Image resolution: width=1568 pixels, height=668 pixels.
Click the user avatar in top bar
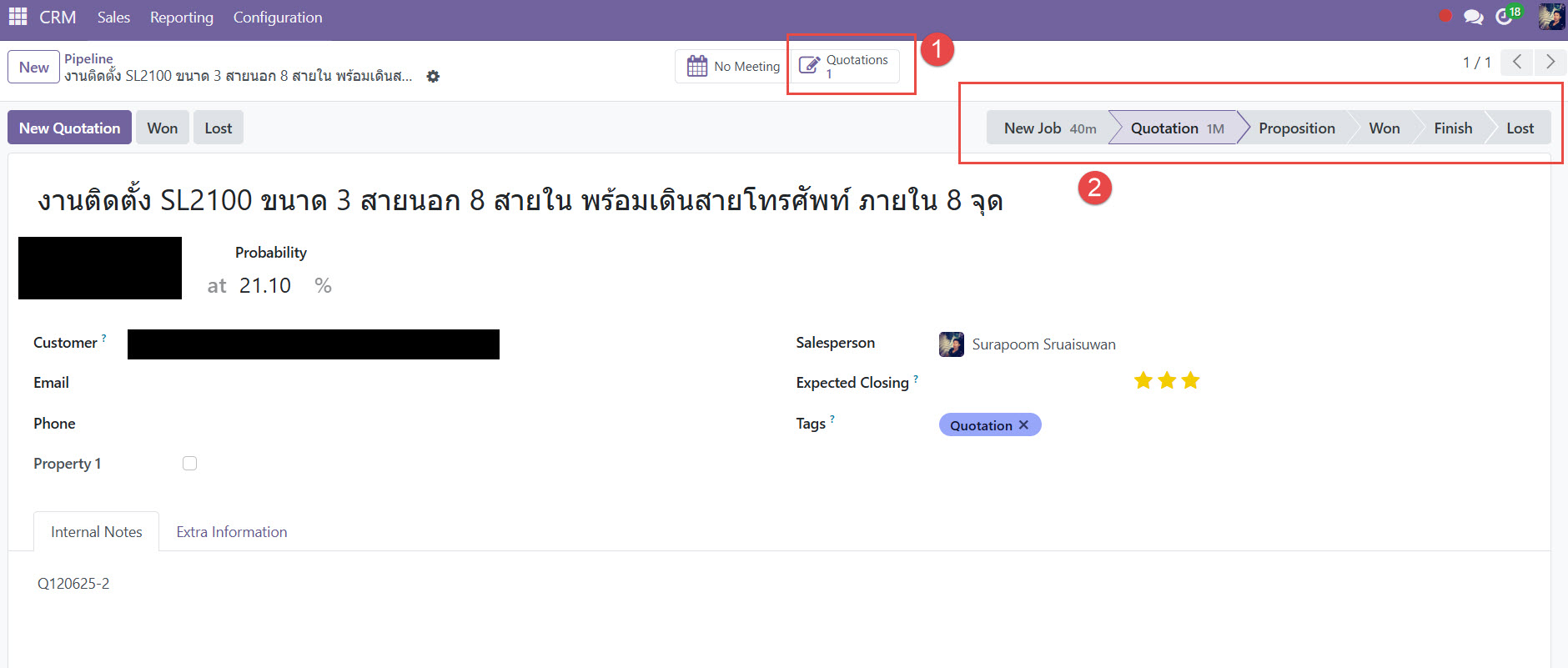click(1550, 17)
